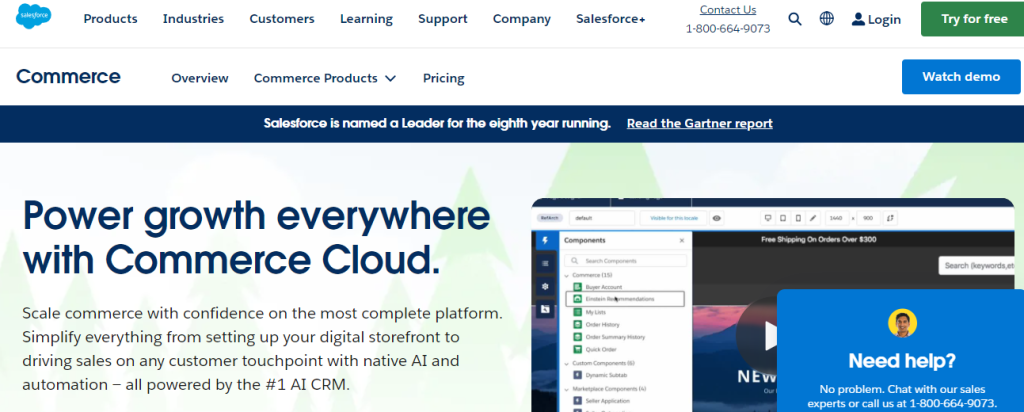1024x412 pixels.
Task: Select the desktop view icon in demo toolbar
Action: point(768,218)
